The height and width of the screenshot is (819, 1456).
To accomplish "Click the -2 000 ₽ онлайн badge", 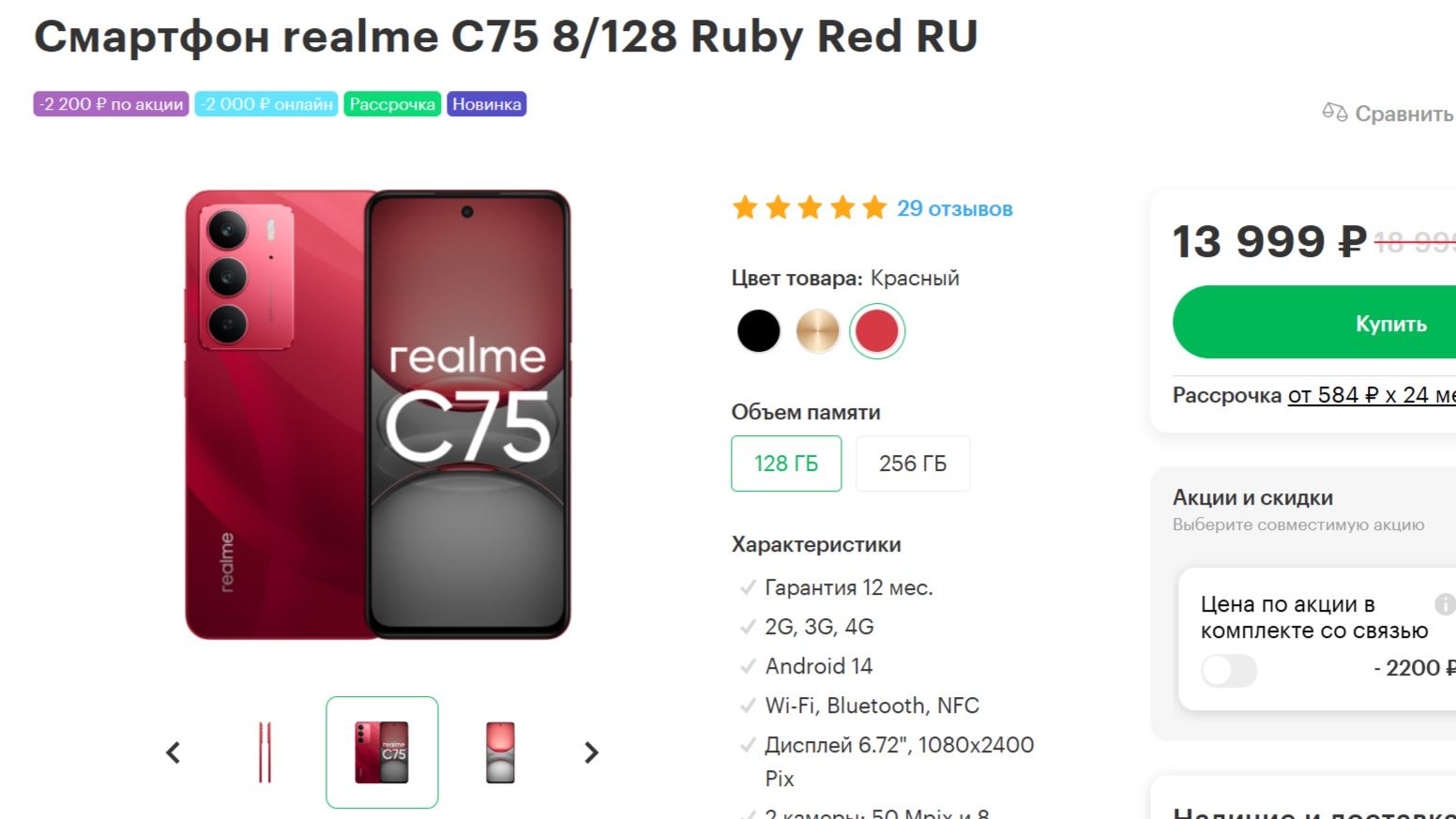I will click(266, 104).
